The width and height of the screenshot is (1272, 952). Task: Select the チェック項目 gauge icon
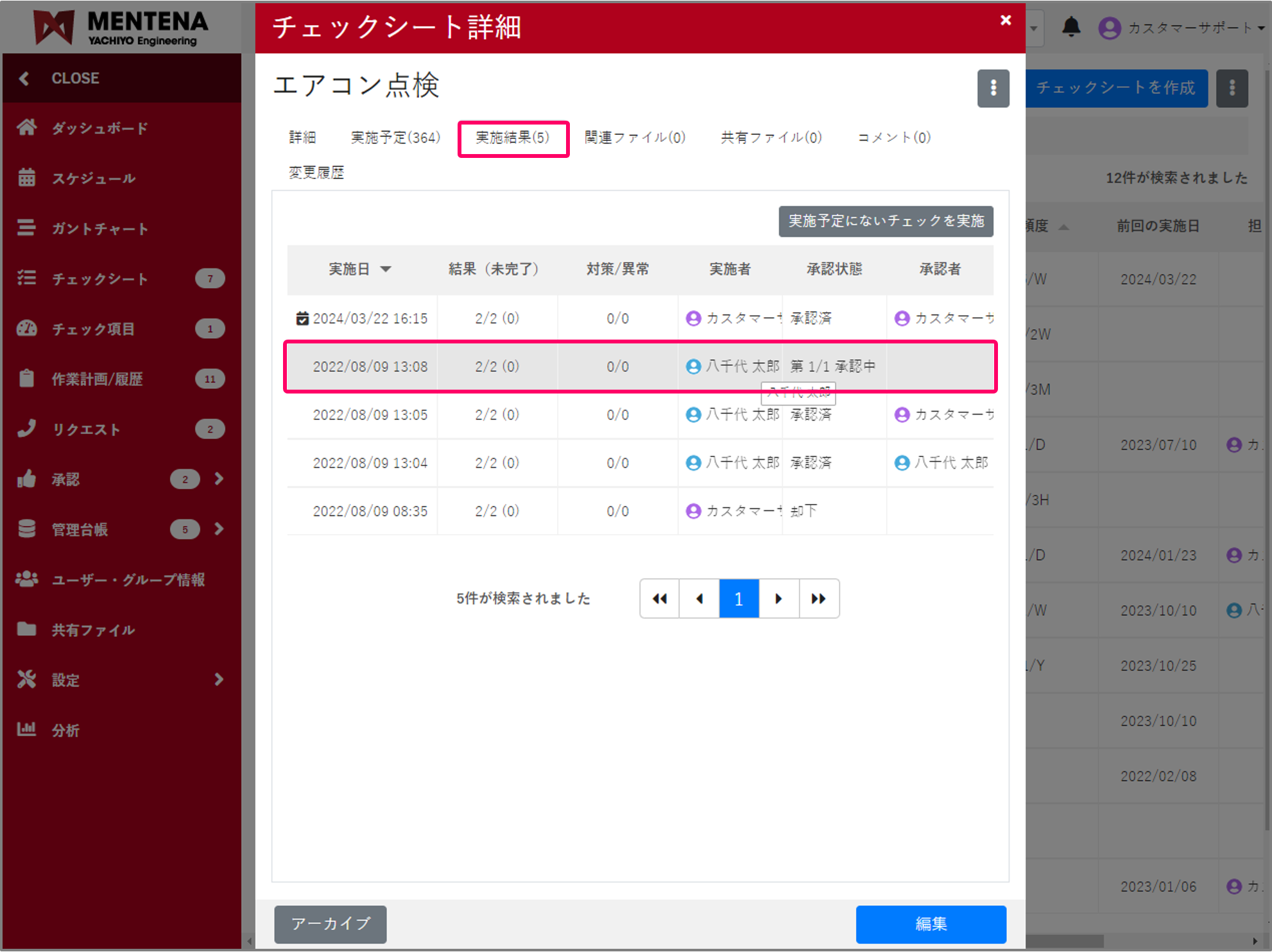(x=27, y=329)
